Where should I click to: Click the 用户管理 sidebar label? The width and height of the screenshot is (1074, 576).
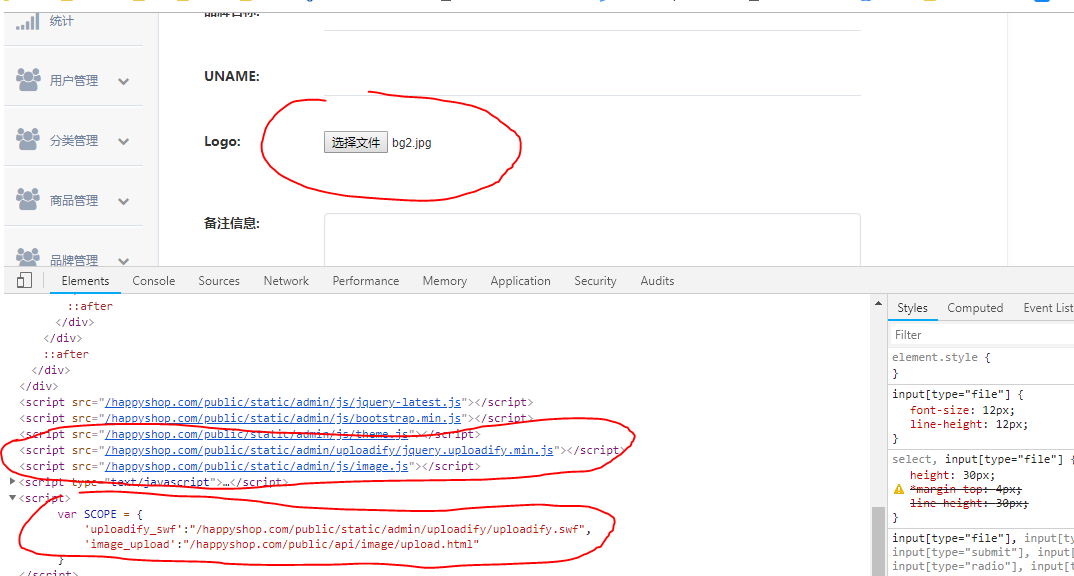(74, 81)
